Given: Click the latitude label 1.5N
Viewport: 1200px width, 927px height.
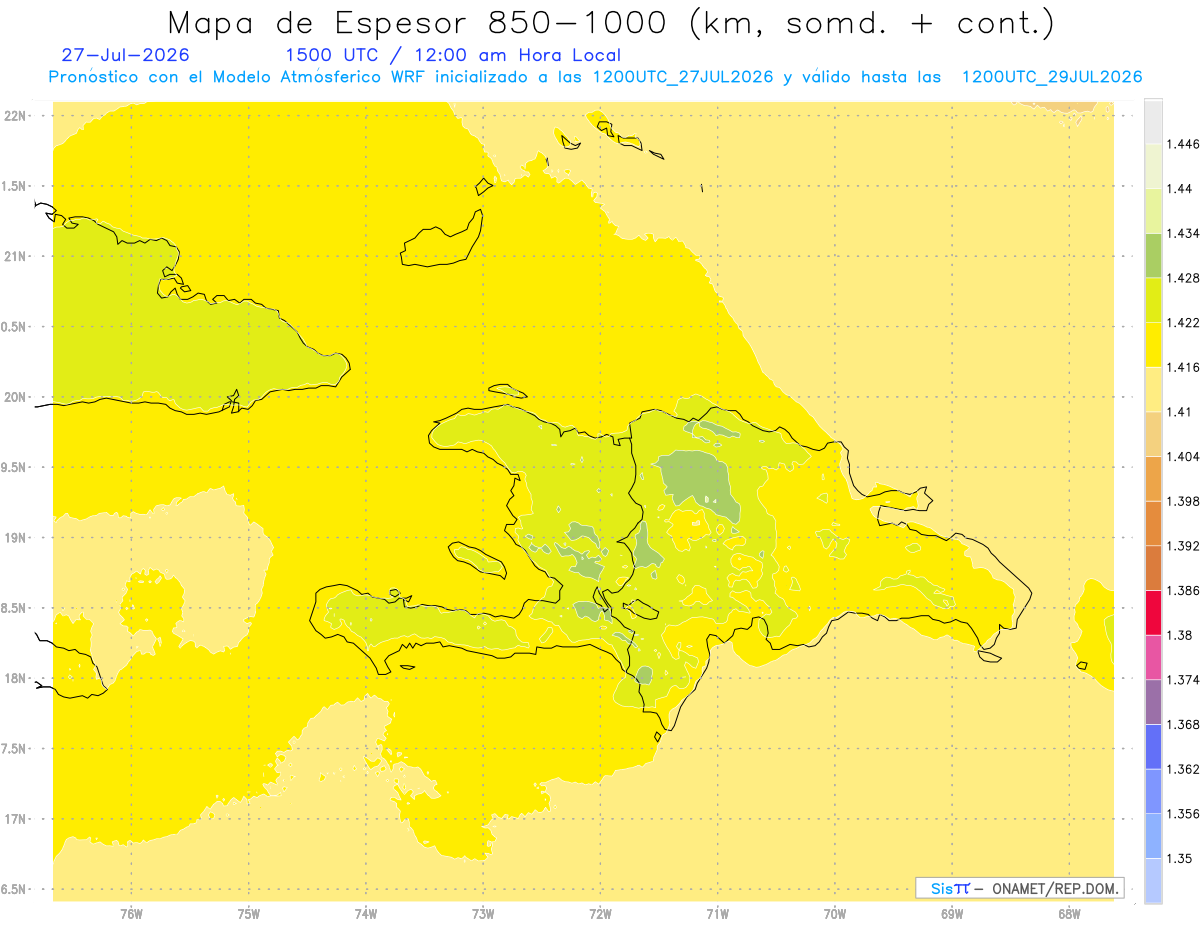Looking at the screenshot, I should click(x=16, y=186).
